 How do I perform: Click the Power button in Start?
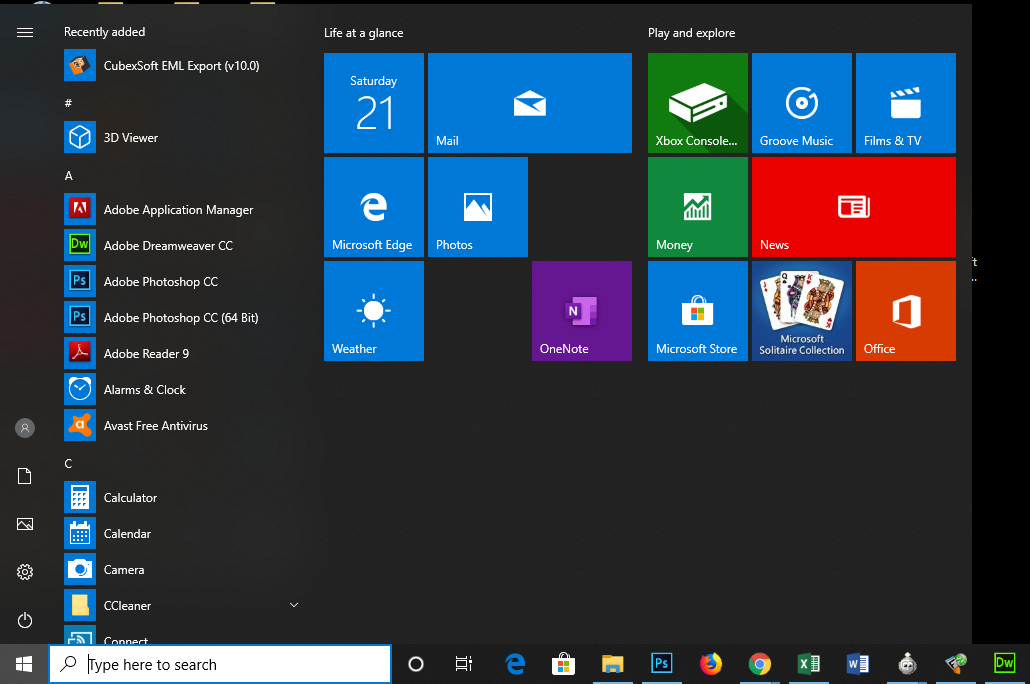pos(25,620)
